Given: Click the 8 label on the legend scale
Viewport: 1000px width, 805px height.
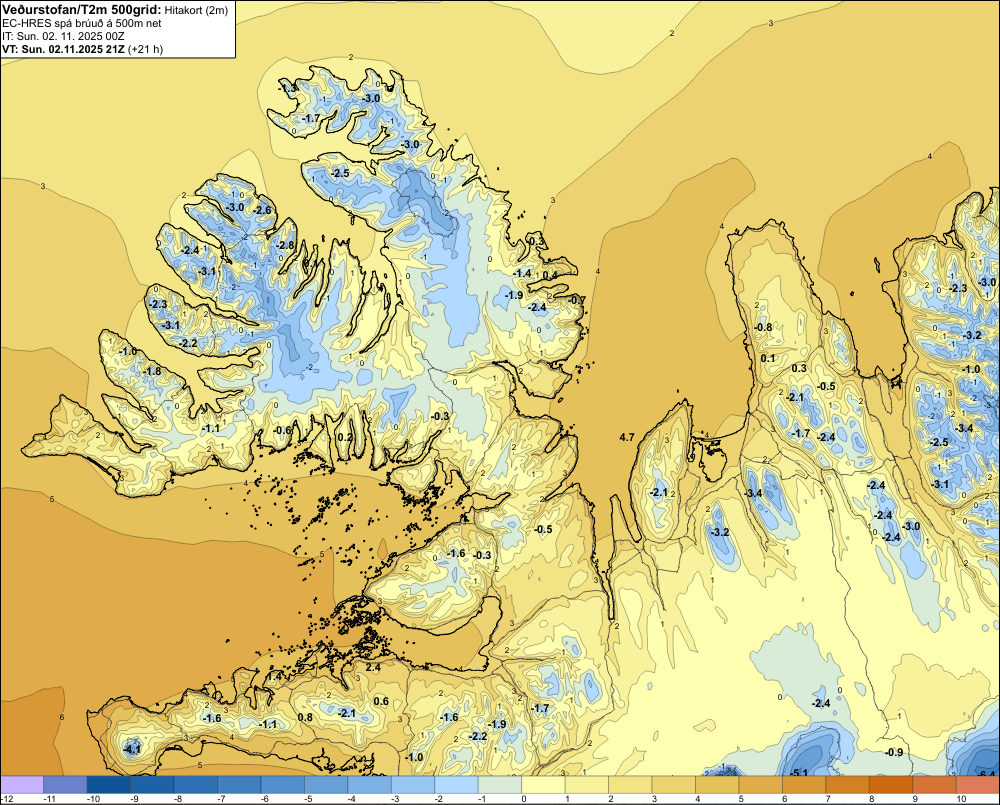Looking at the screenshot, I should (872, 799).
